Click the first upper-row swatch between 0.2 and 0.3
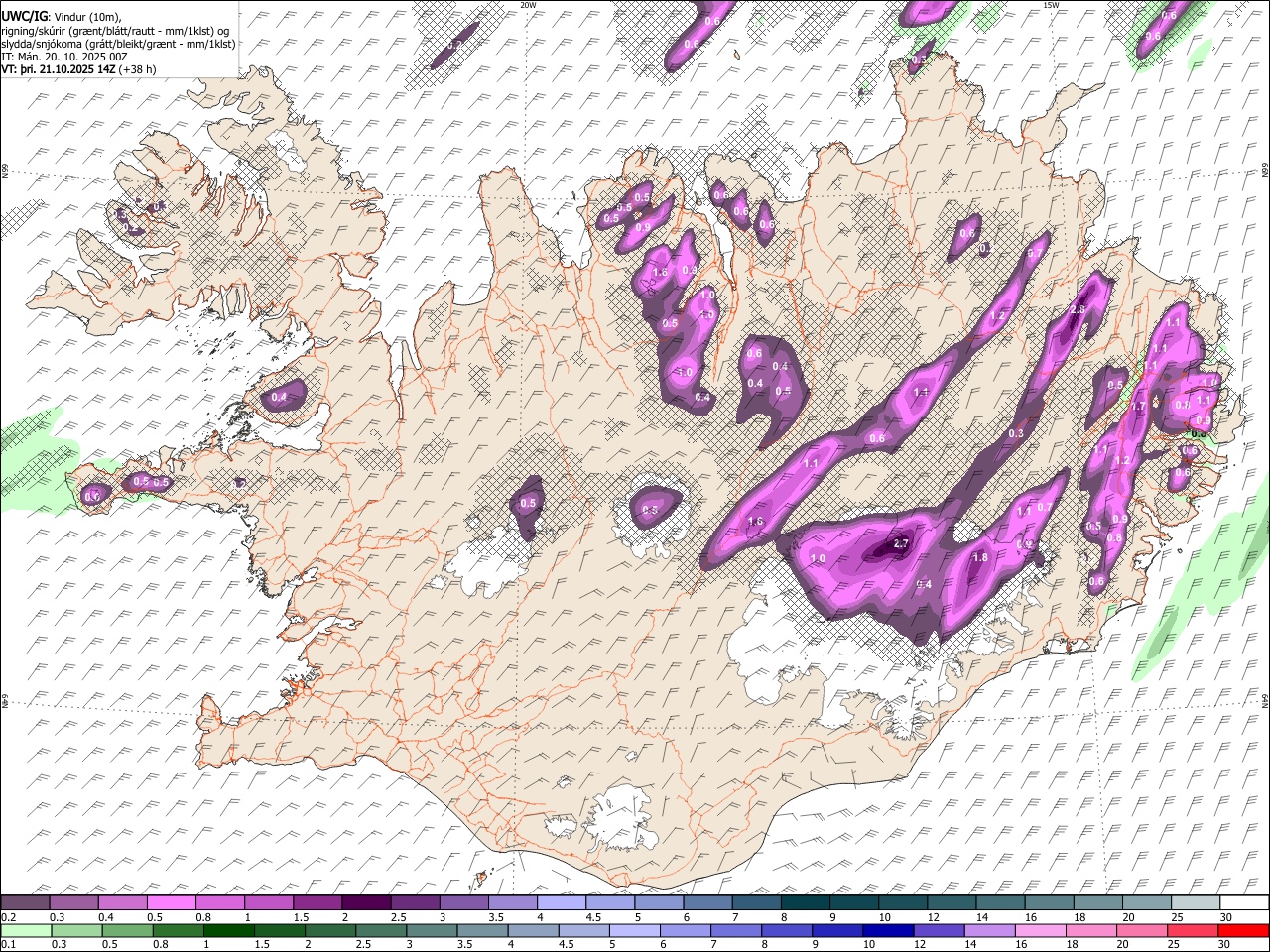Image resolution: width=1270 pixels, height=952 pixels. [x=25, y=902]
